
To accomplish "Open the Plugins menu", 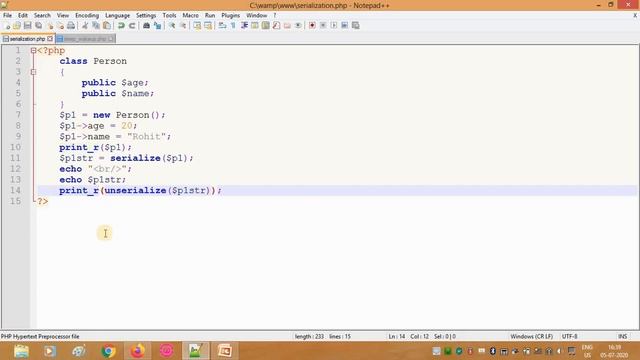I will coord(231,16).
